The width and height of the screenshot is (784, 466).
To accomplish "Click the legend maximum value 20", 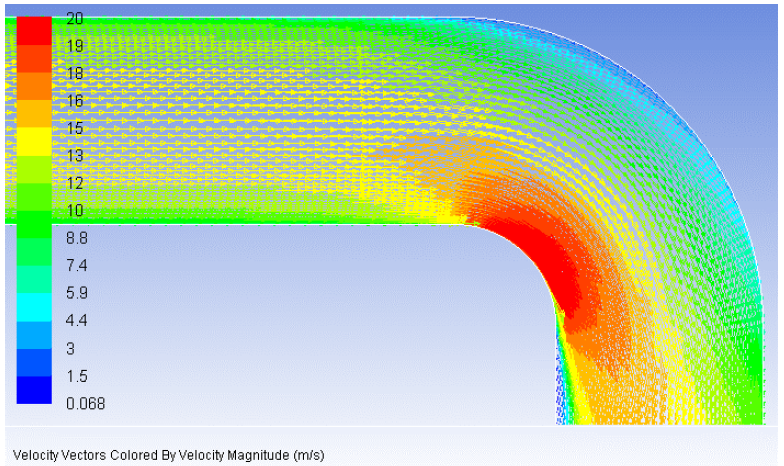I will [x=74, y=18].
